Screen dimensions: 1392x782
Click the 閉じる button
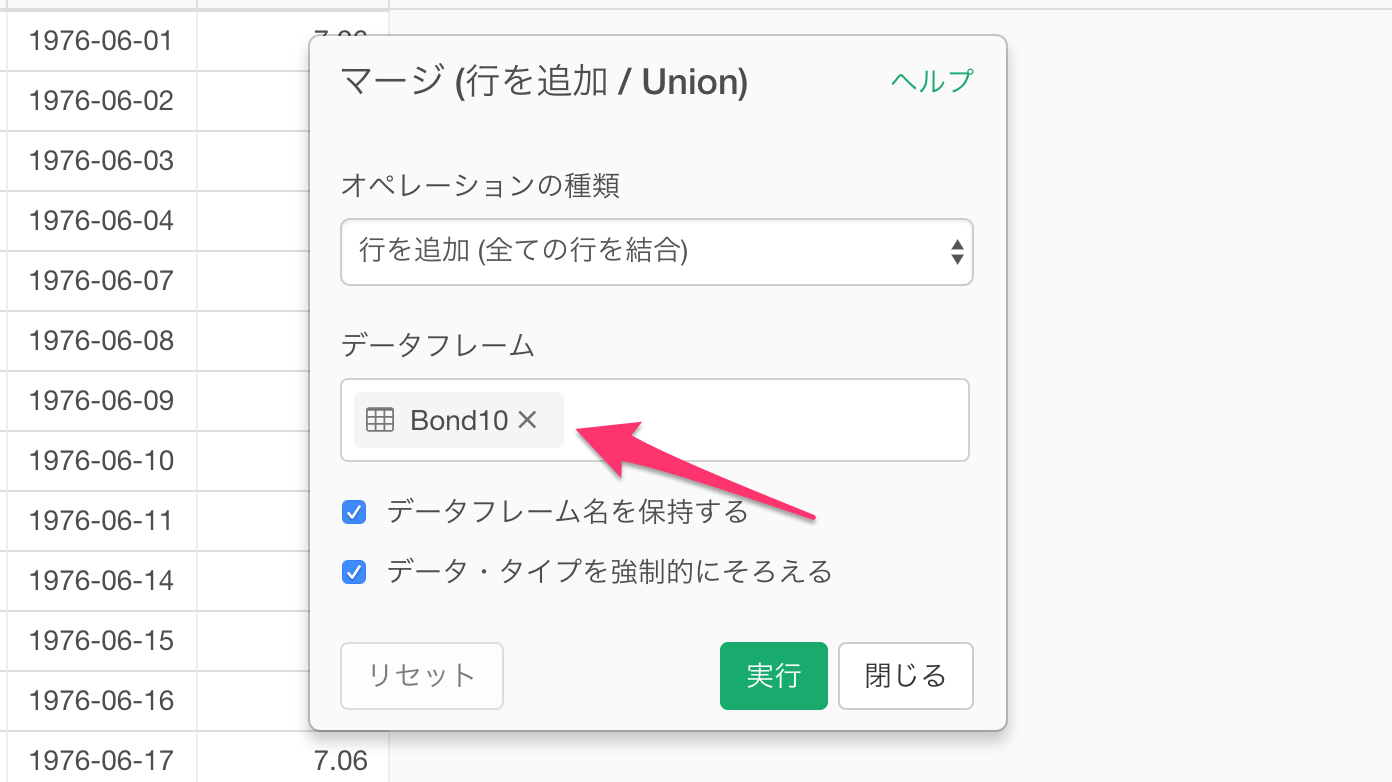pyautogui.click(x=906, y=676)
